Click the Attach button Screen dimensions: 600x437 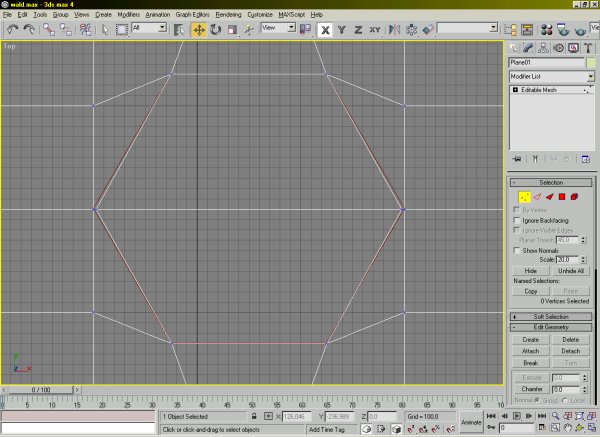tap(530, 351)
